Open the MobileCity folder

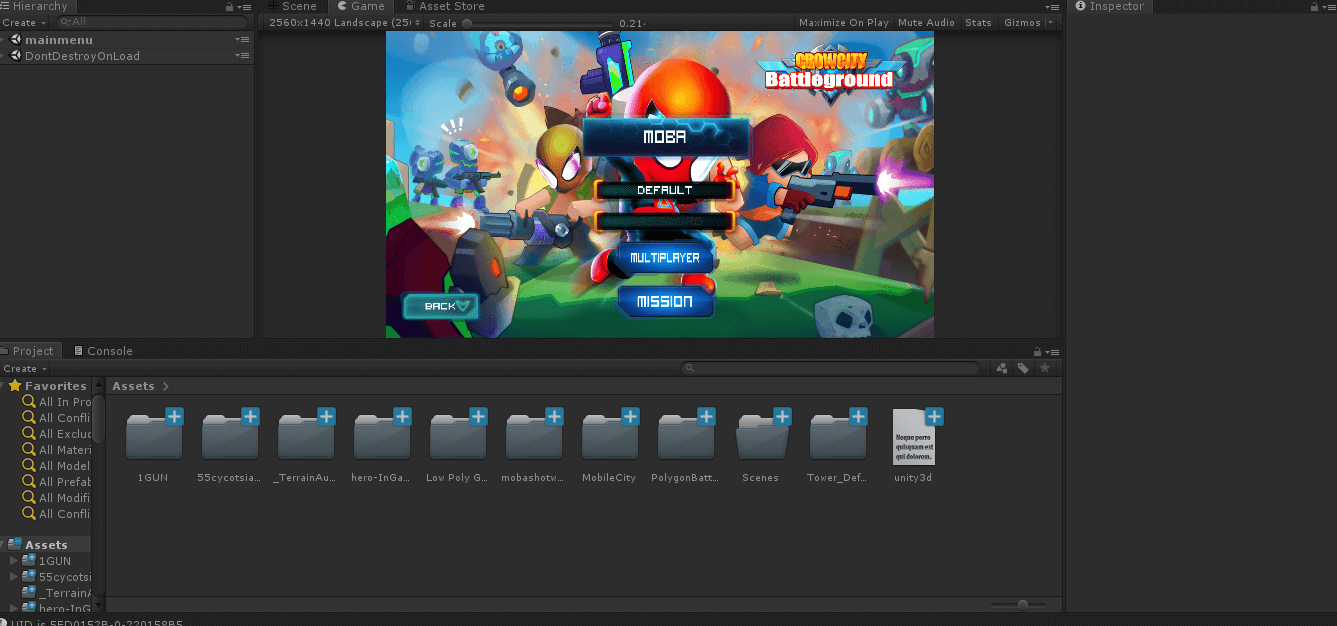[609, 438]
